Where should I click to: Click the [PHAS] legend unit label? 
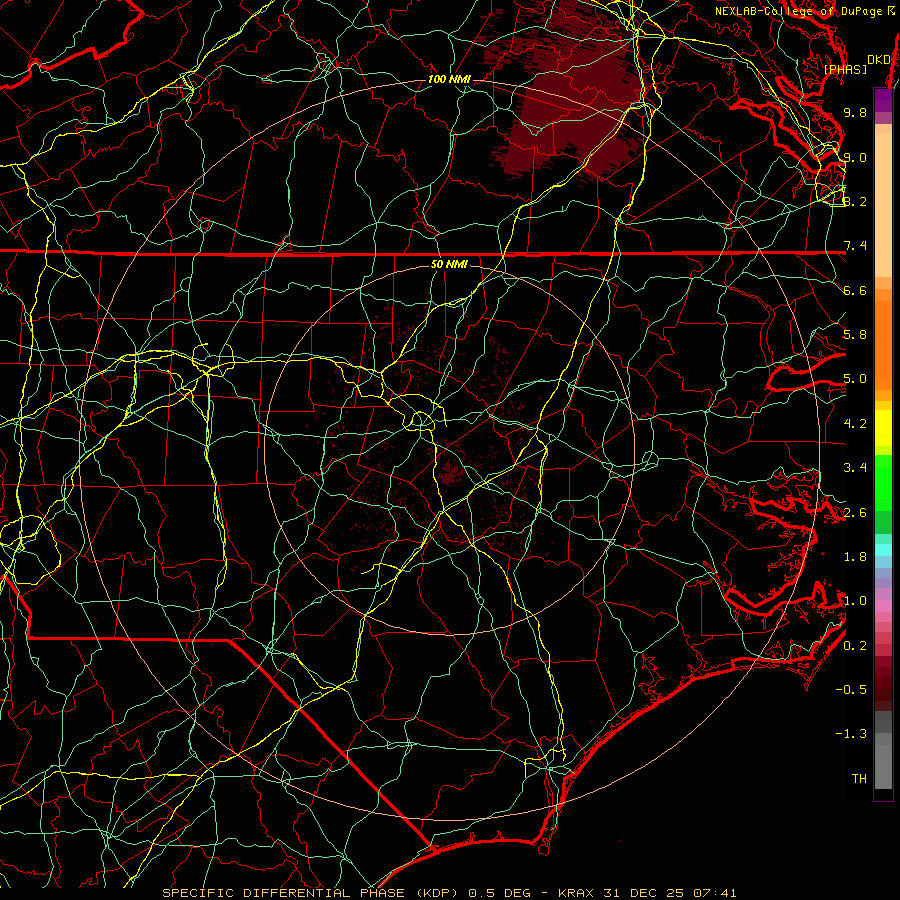pos(845,69)
